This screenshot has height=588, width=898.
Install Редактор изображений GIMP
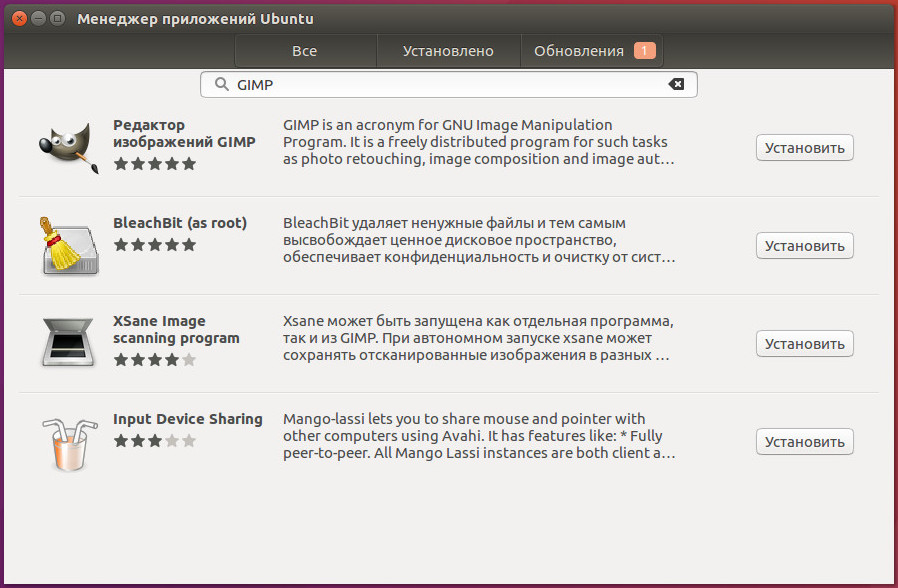[805, 148]
